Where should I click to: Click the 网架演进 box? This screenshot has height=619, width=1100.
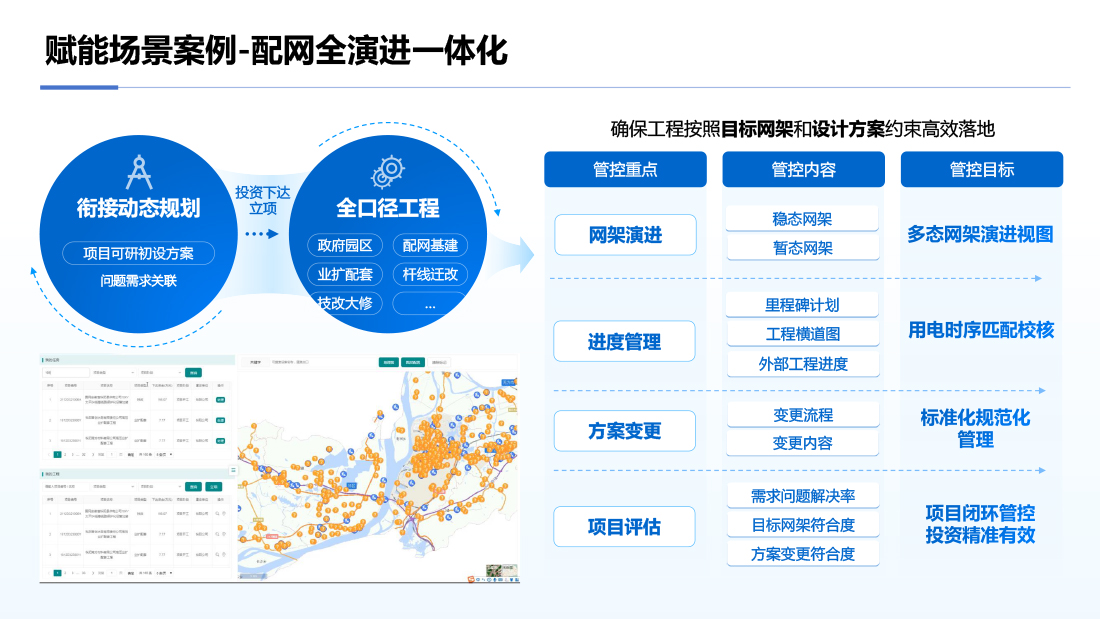click(x=625, y=235)
